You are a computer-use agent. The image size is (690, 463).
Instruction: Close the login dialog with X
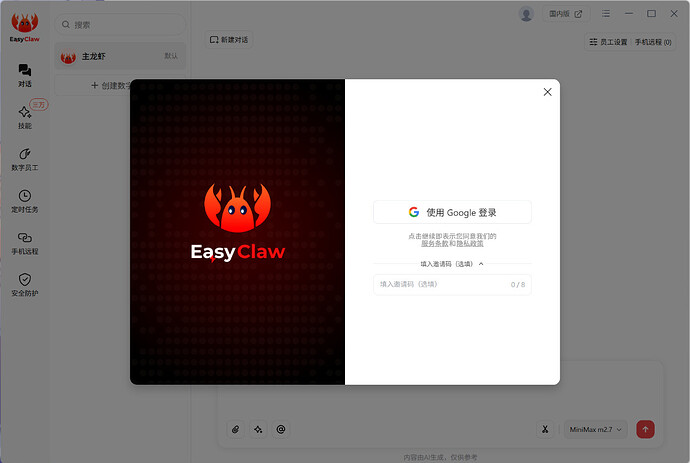point(547,92)
